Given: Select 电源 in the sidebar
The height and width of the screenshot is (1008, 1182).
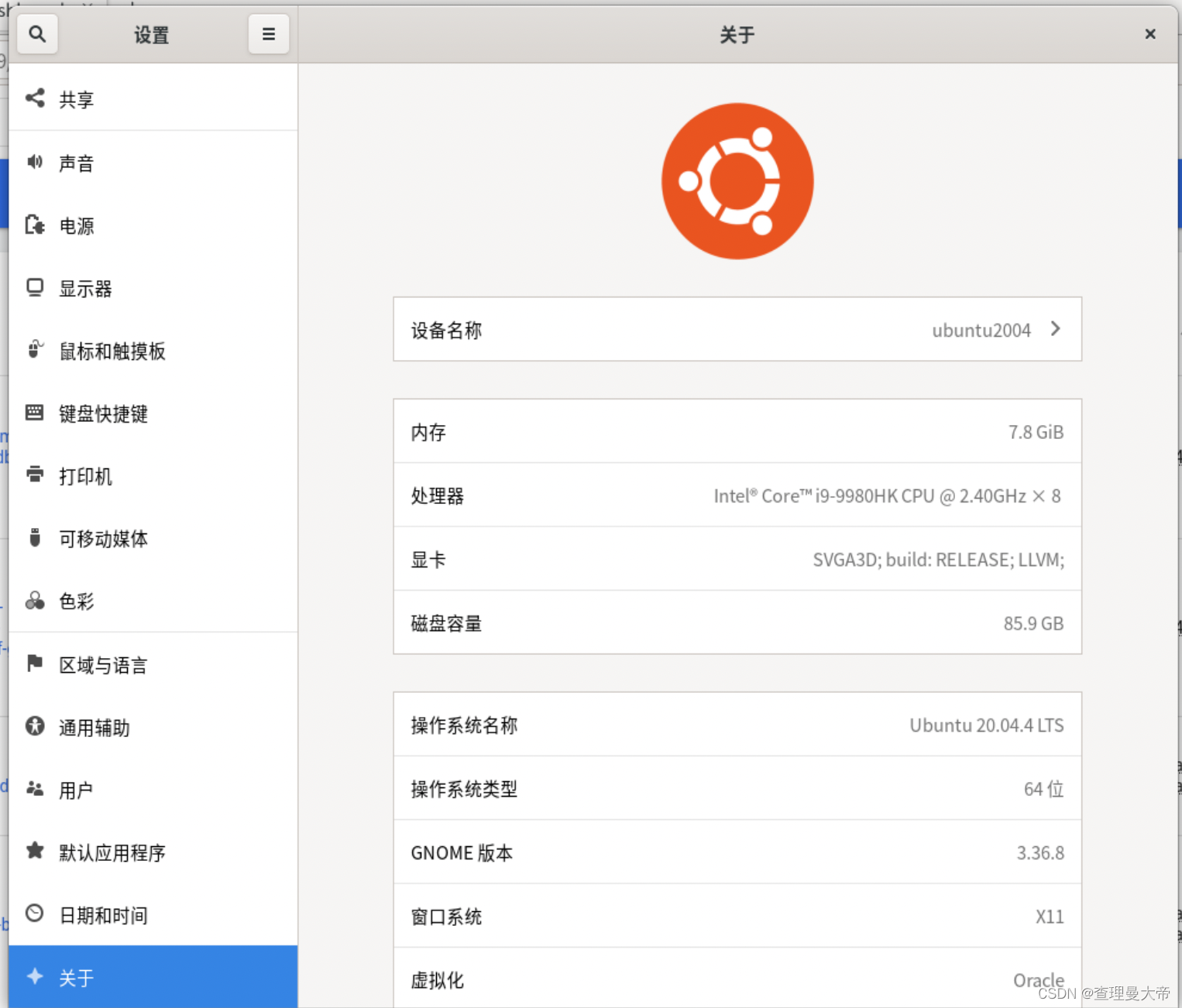Looking at the screenshot, I should click(x=153, y=225).
